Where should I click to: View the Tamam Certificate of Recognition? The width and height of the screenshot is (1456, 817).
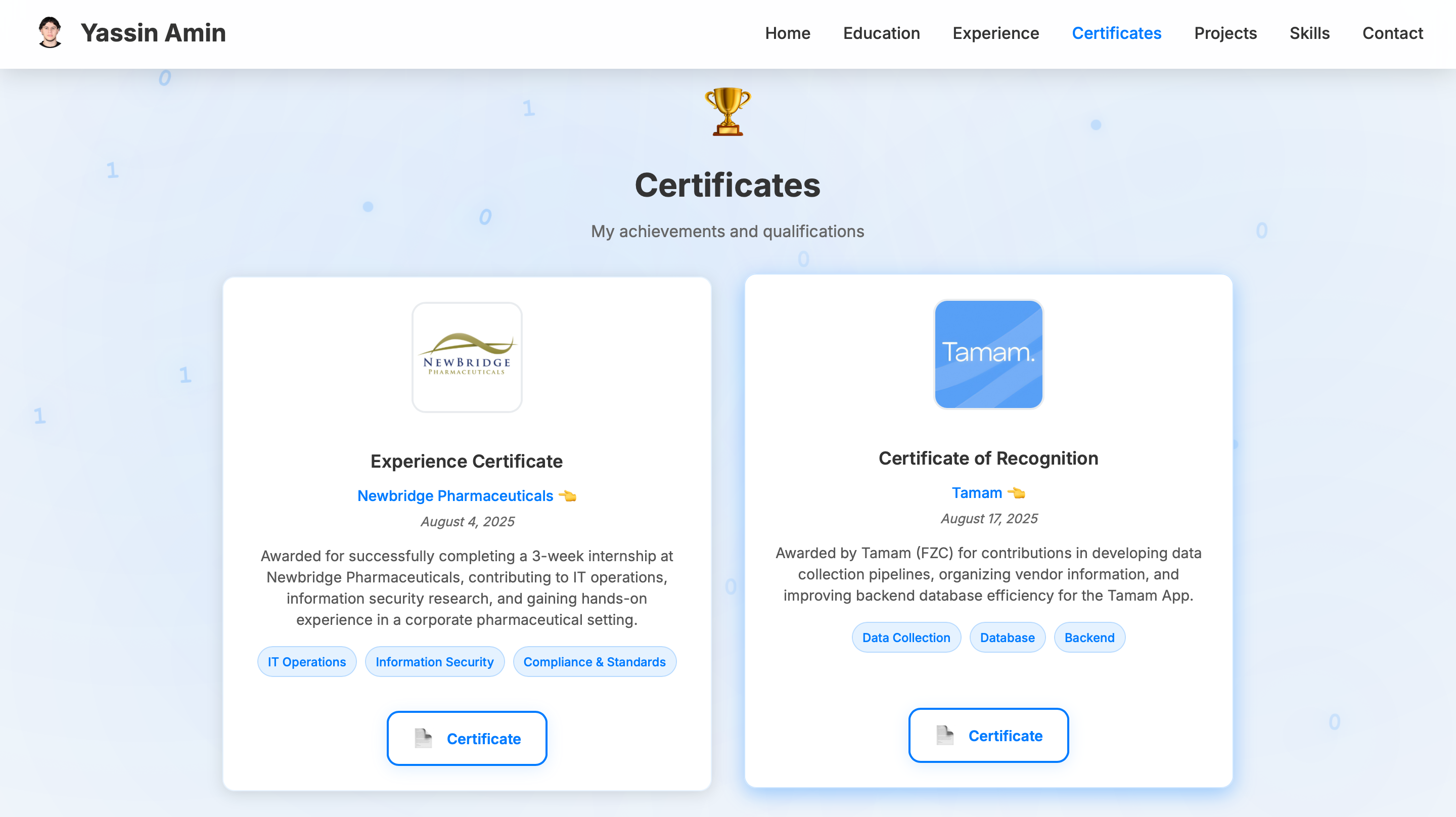pyautogui.click(x=988, y=735)
